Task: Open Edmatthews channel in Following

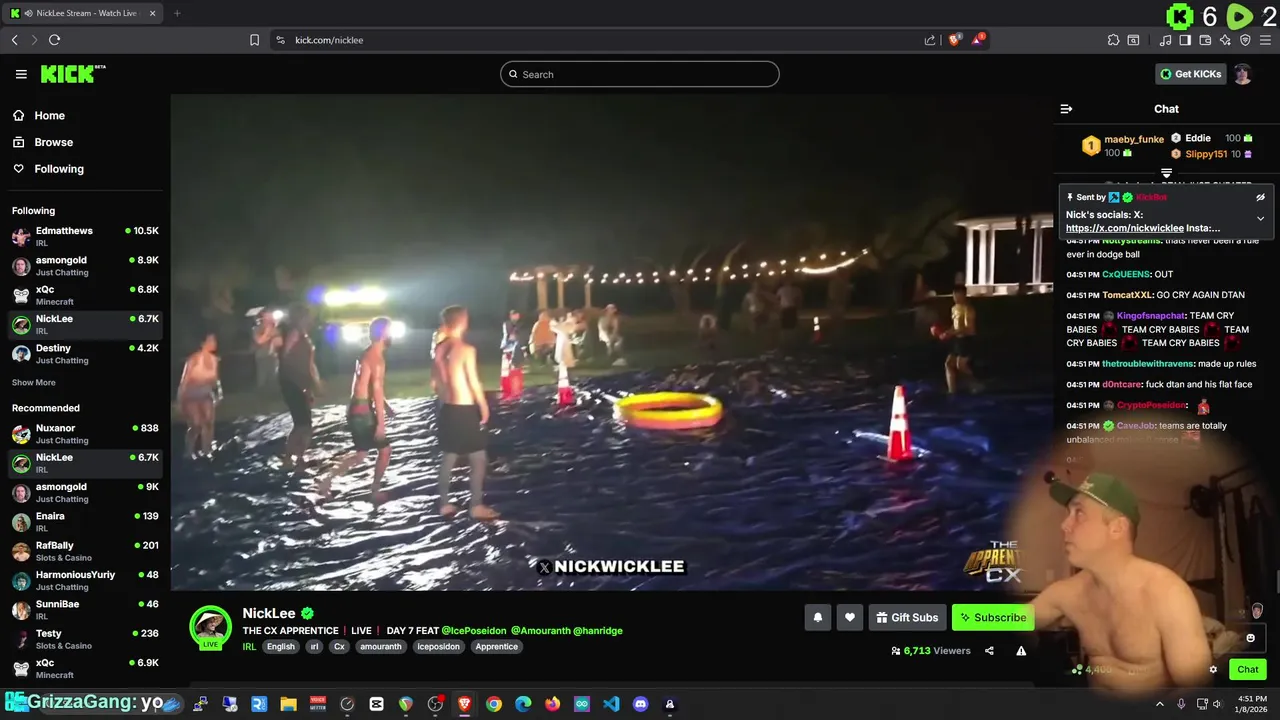Action: pyautogui.click(x=85, y=237)
